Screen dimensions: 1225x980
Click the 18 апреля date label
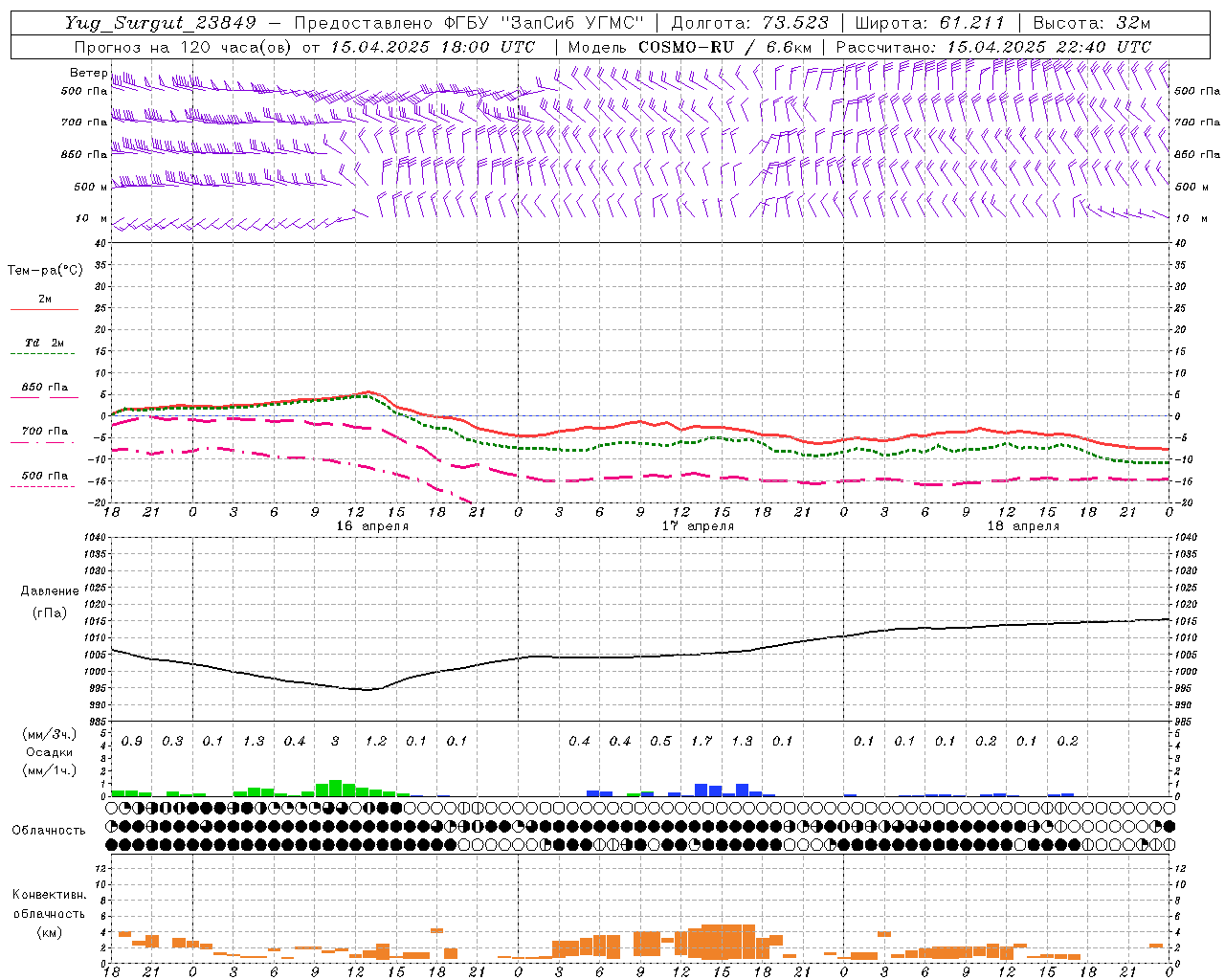click(x=1023, y=525)
